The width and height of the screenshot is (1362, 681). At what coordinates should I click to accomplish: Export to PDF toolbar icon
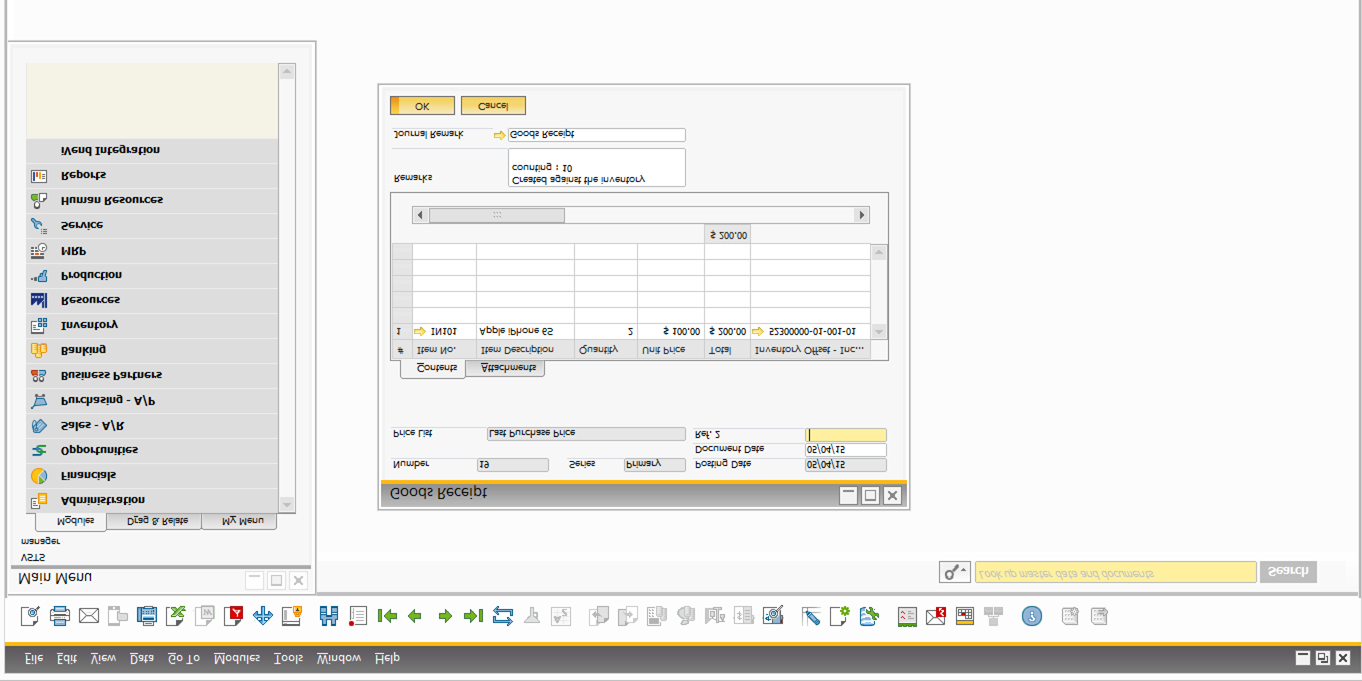pos(234,616)
